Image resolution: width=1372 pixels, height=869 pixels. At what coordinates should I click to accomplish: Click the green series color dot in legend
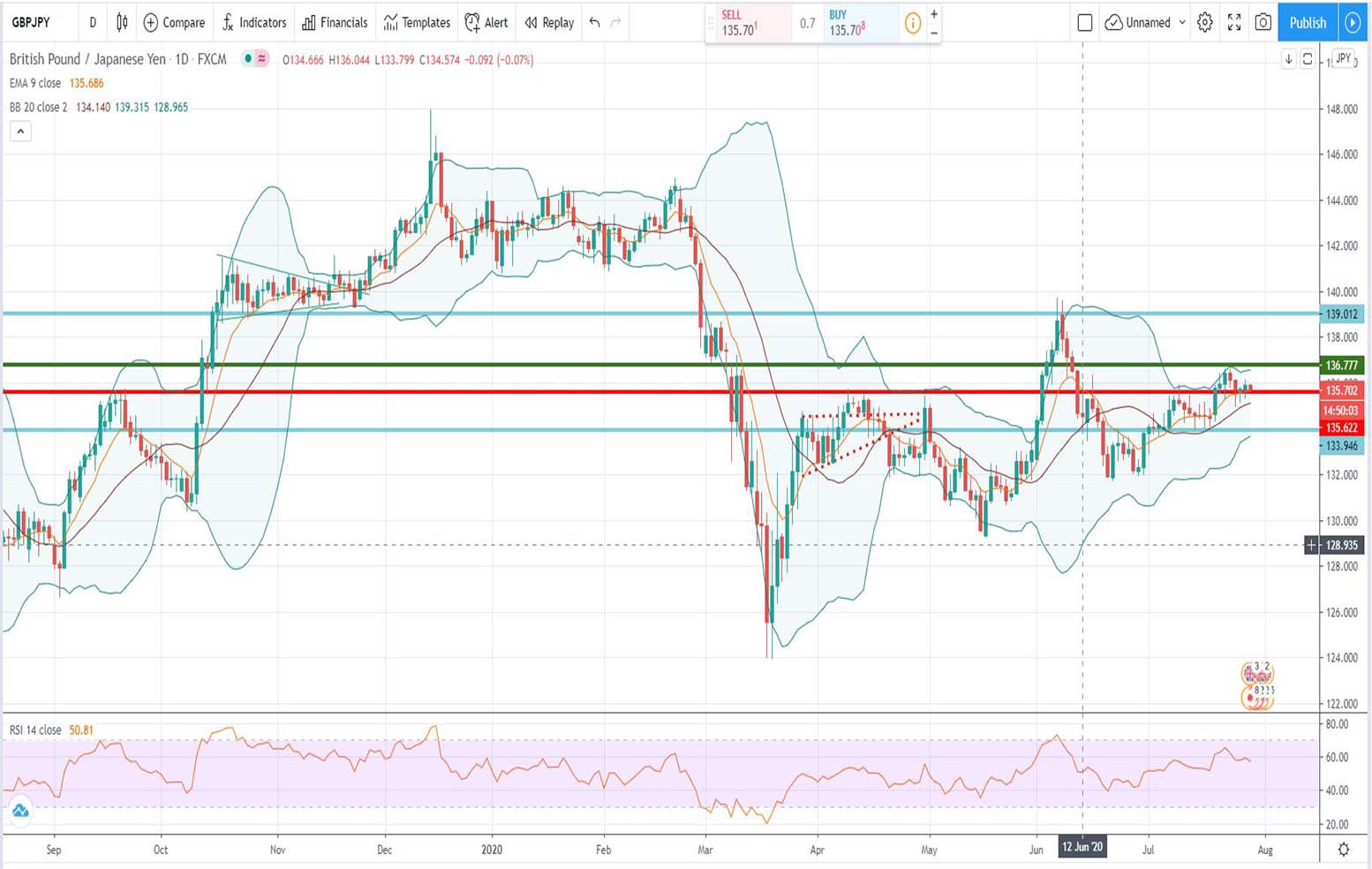click(x=247, y=59)
